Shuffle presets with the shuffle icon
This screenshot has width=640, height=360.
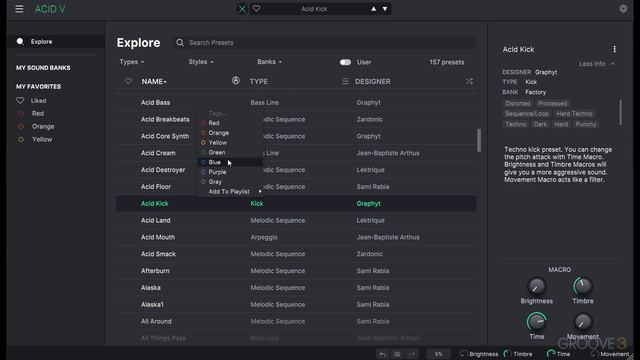[x=469, y=82]
